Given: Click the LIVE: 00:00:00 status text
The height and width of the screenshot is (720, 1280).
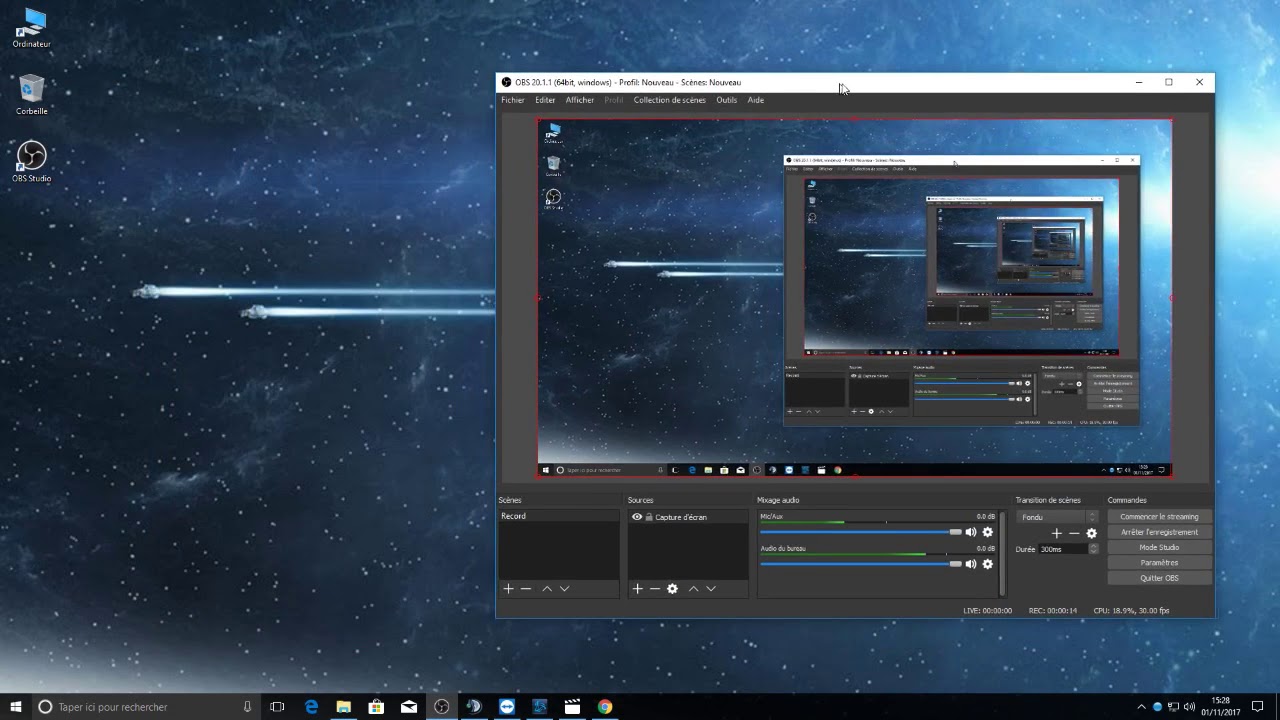Looking at the screenshot, I should click(987, 610).
